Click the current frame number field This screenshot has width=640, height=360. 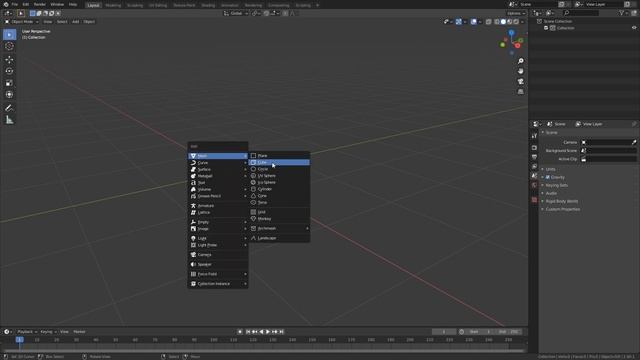(444, 332)
